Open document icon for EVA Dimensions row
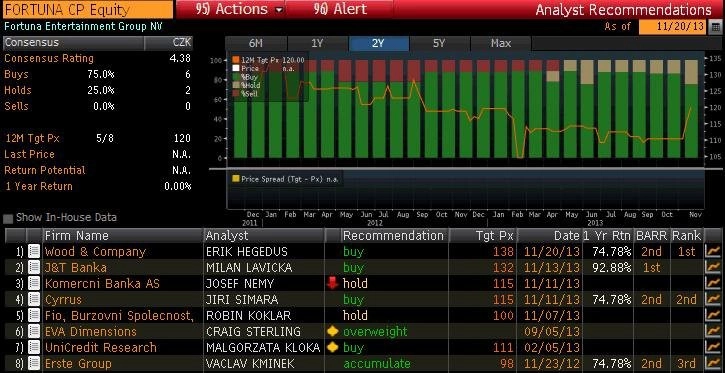 34,331
